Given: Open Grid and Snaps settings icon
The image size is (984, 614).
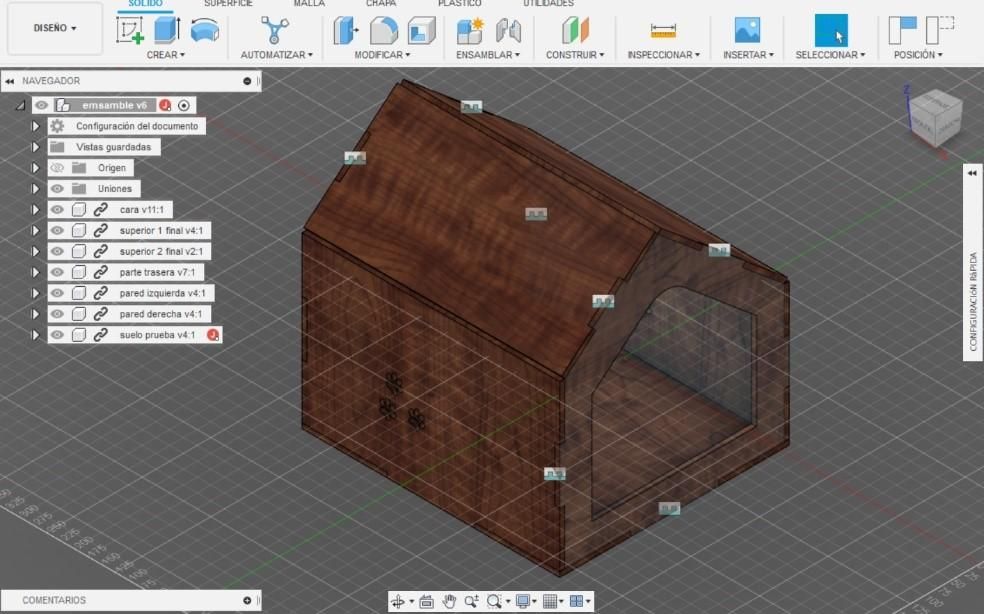Looking at the screenshot, I should (x=550, y=601).
